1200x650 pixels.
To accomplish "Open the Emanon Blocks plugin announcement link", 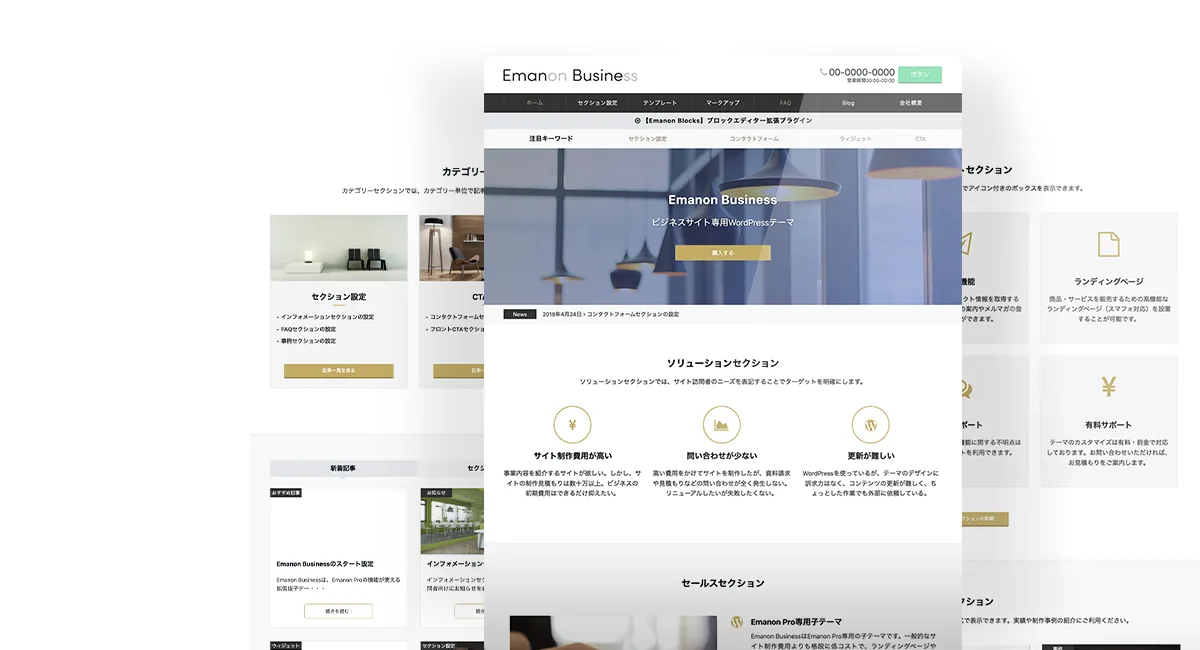I will (728, 121).
